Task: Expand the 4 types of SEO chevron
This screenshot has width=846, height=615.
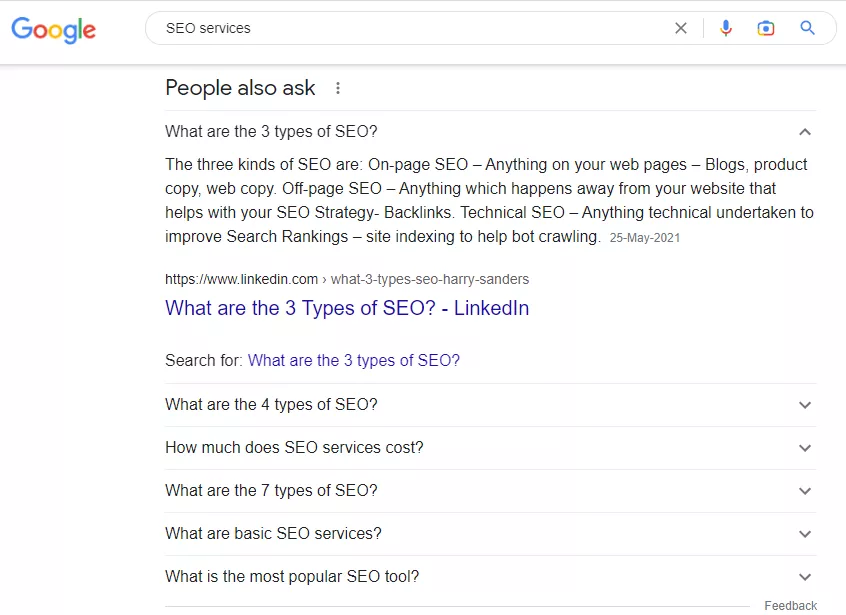Action: (805, 405)
